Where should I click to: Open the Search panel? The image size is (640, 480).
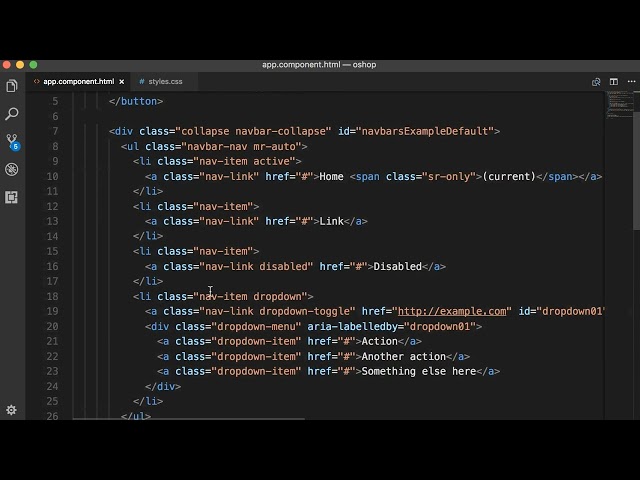pyautogui.click(x=12, y=114)
